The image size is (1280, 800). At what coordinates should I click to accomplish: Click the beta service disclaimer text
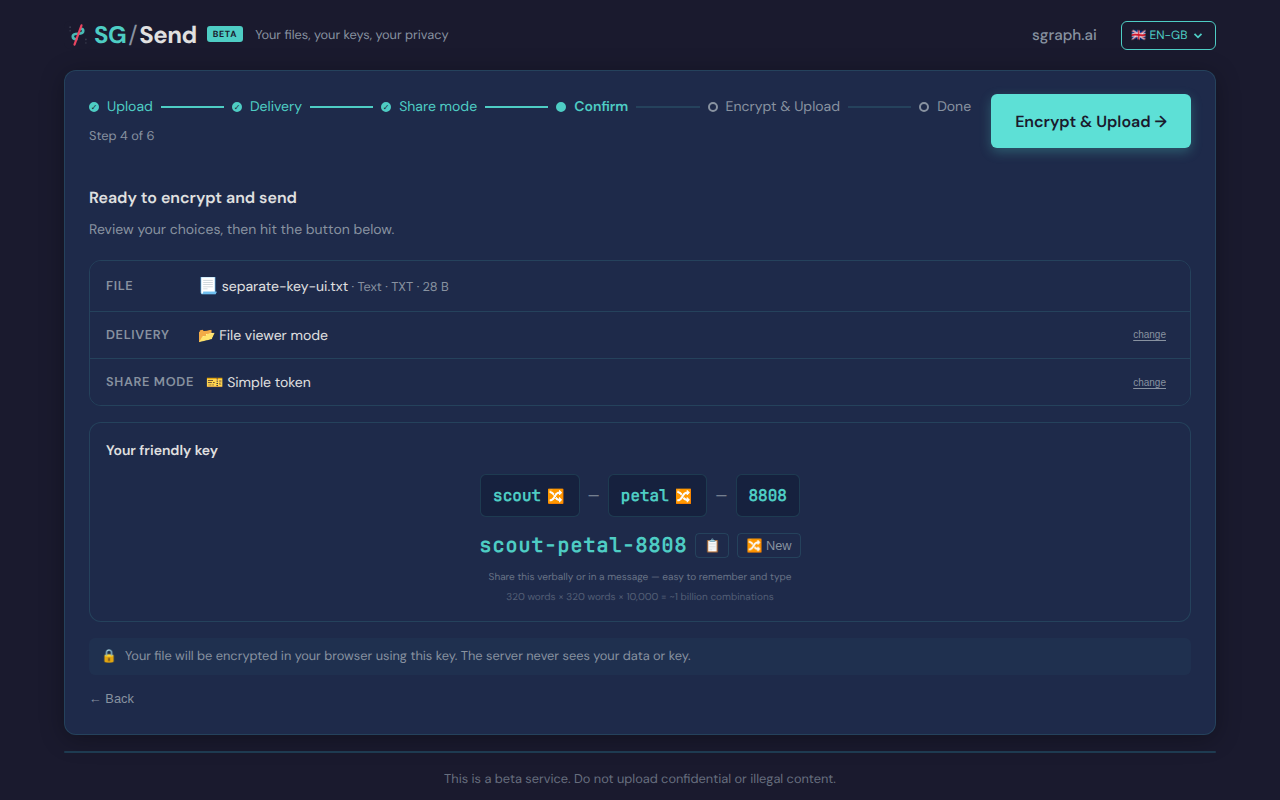[640, 778]
